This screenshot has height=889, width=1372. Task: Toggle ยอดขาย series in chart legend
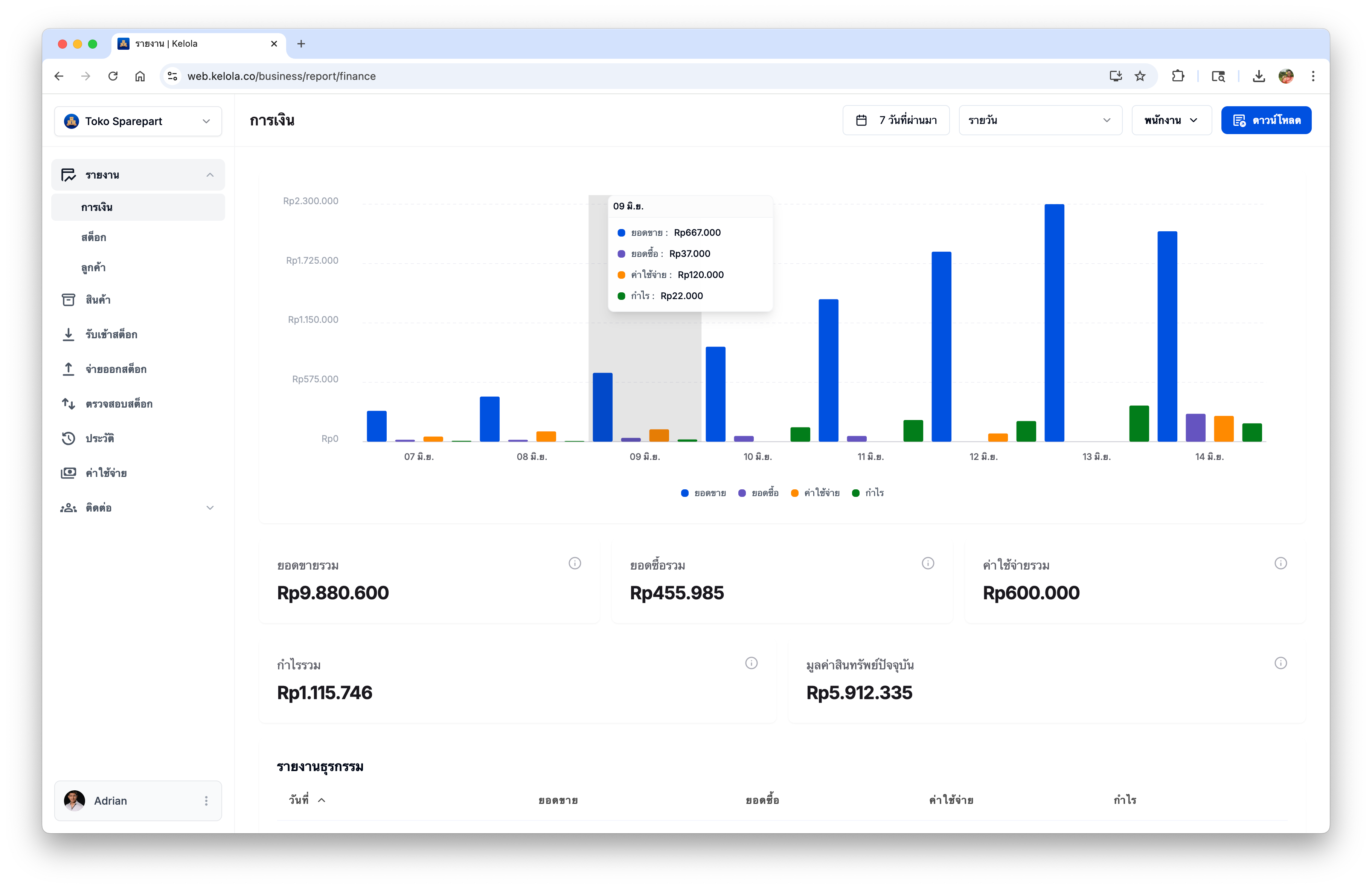[x=703, y=493]
